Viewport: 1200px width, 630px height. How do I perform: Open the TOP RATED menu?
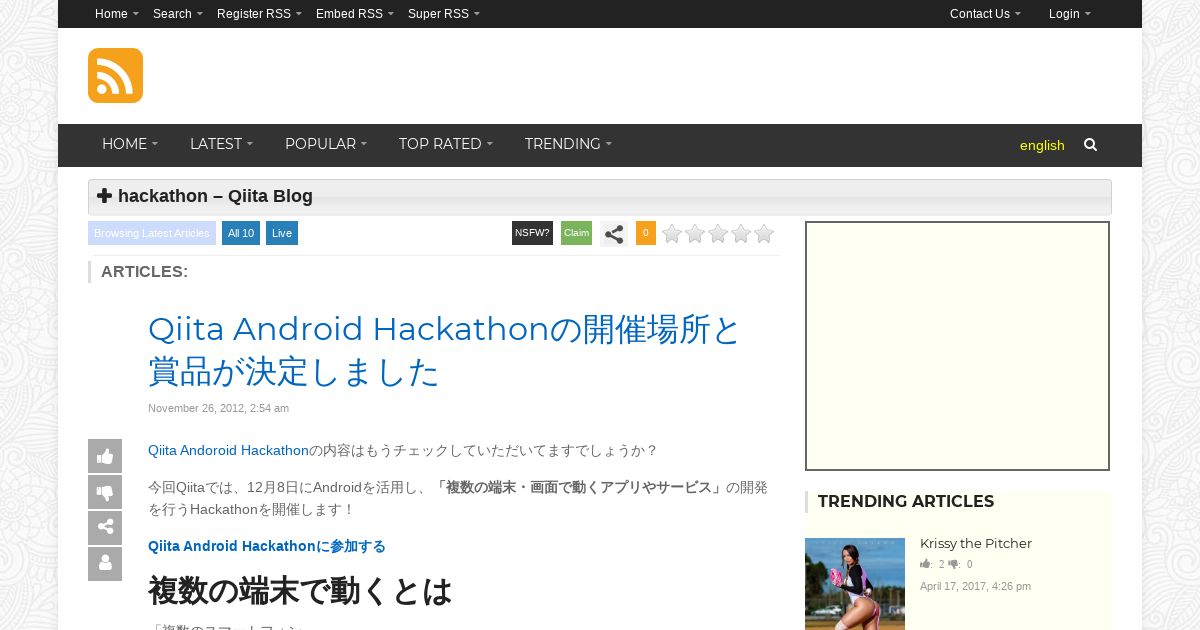coord(446,144)
